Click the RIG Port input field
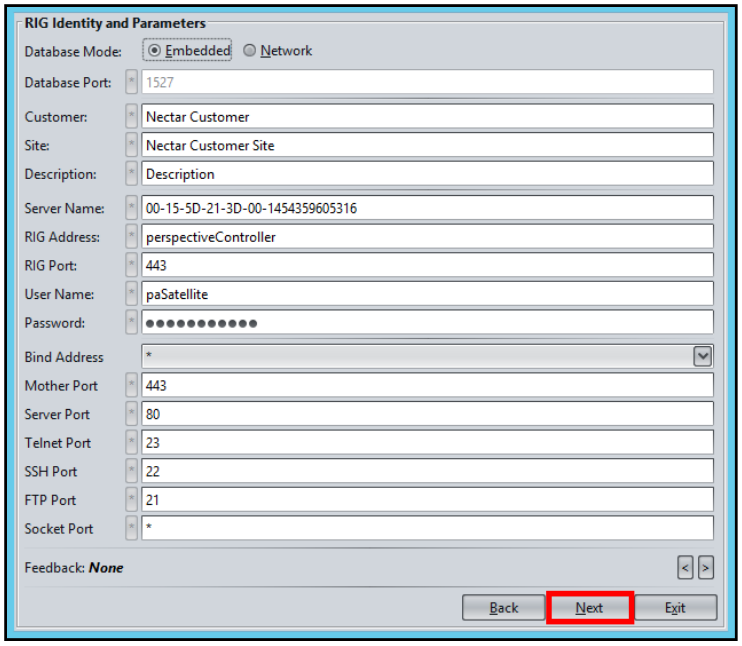This screenshot has height=646, width=742. (427, 265)
